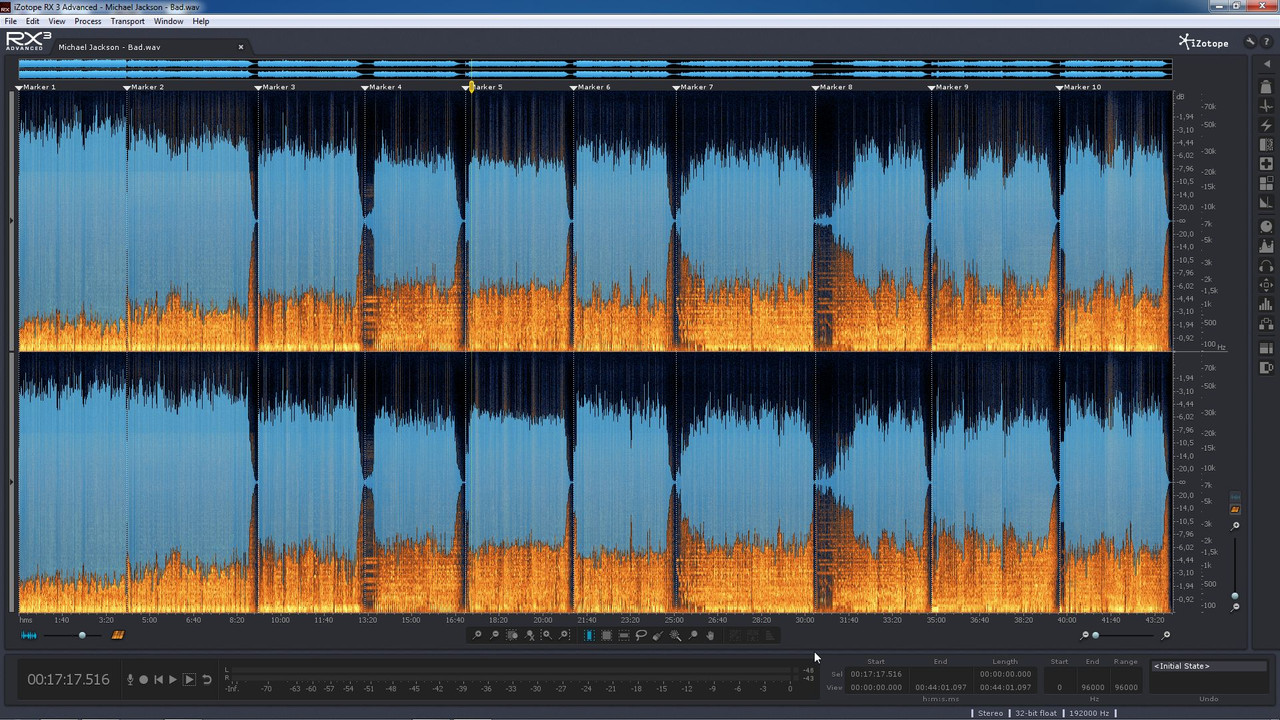1280x720 pixels.
Task: Click the zoom out icon in bottom toolbar
Action: (494, 635)
